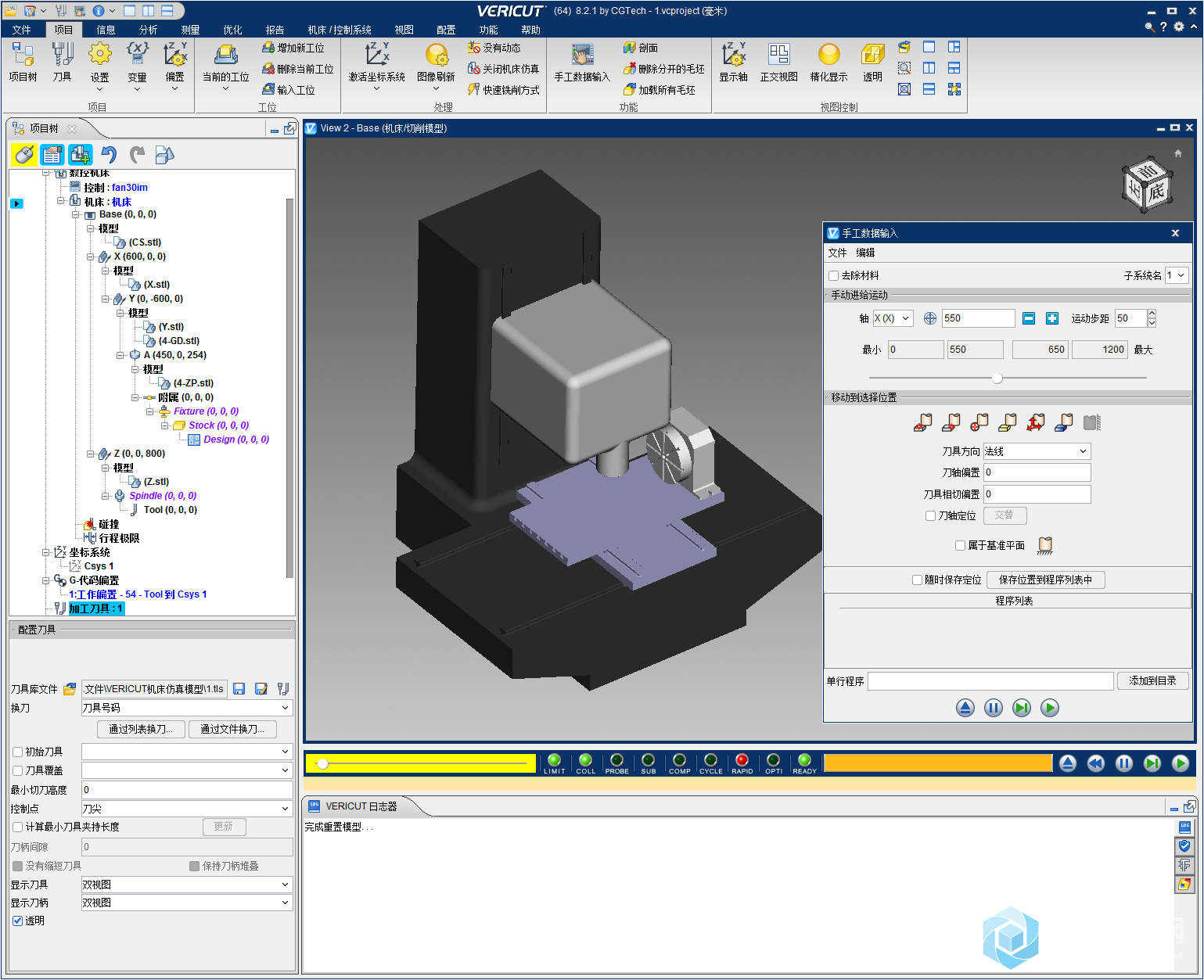Screen dimensions: 1204x980
Task: Click 关闭机床仿真 in ribbon
Action: point(503,69)
